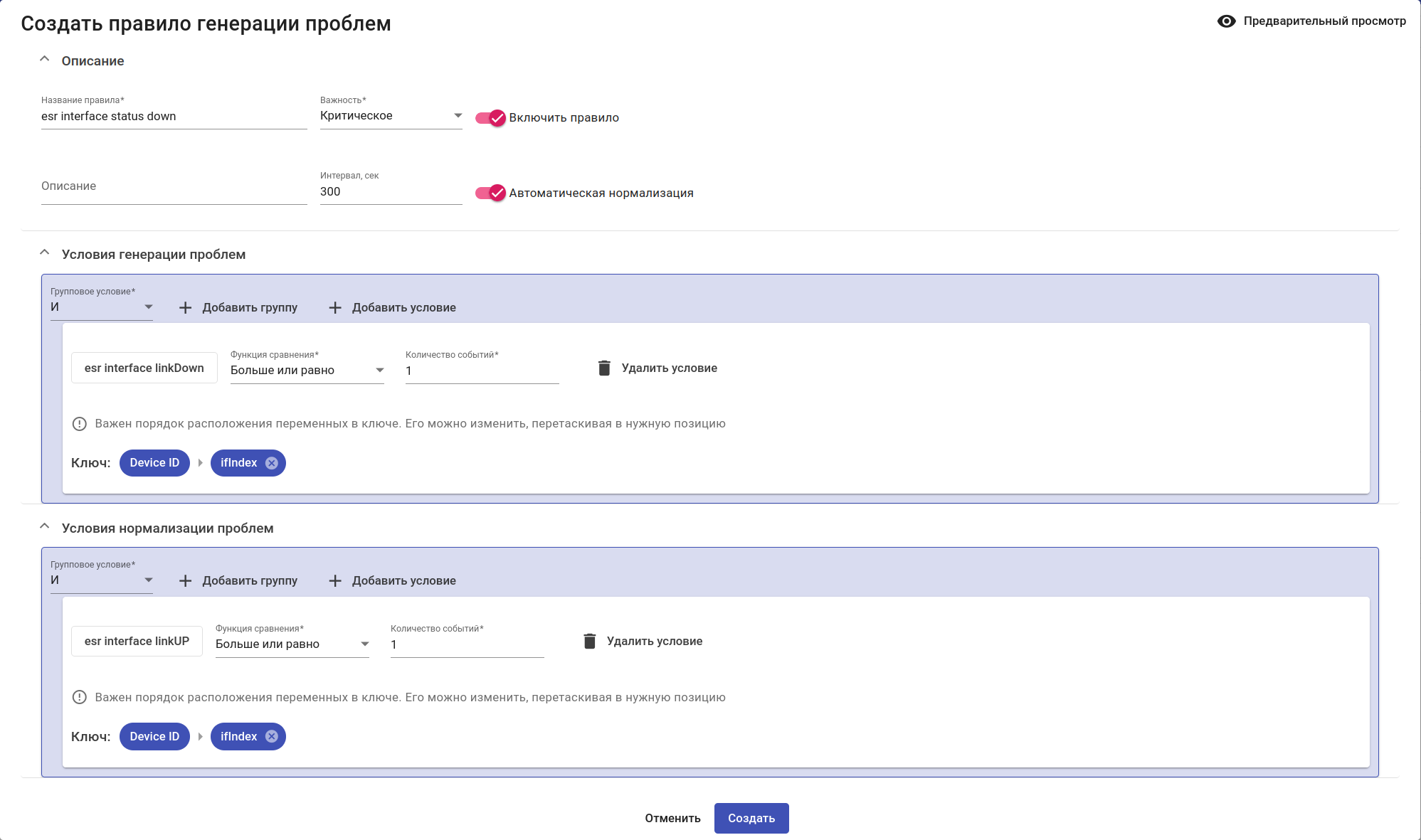Click the 'Отменить' button
1421x840 pixels.
pyautogui.click(x=672, y=818)
